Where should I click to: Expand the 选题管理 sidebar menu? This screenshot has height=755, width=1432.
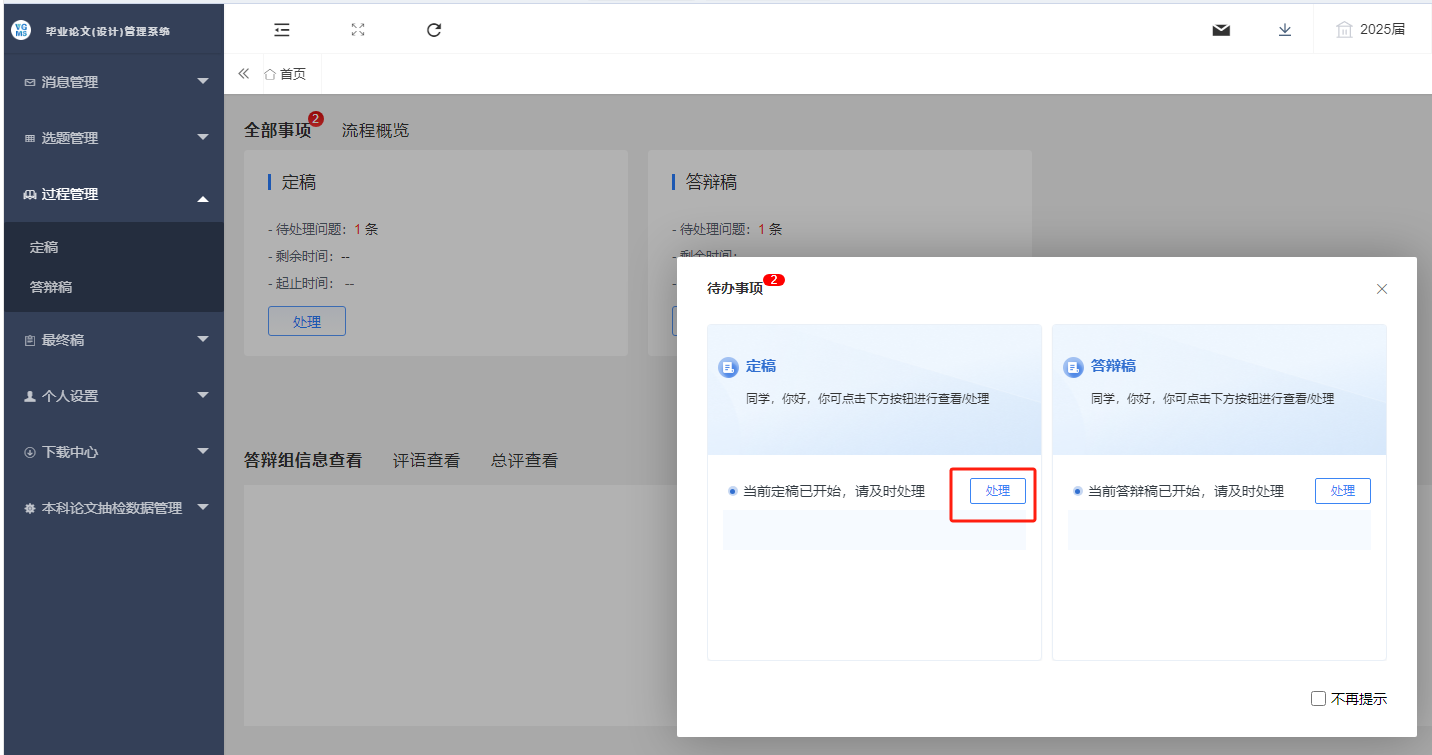[115, 138]
